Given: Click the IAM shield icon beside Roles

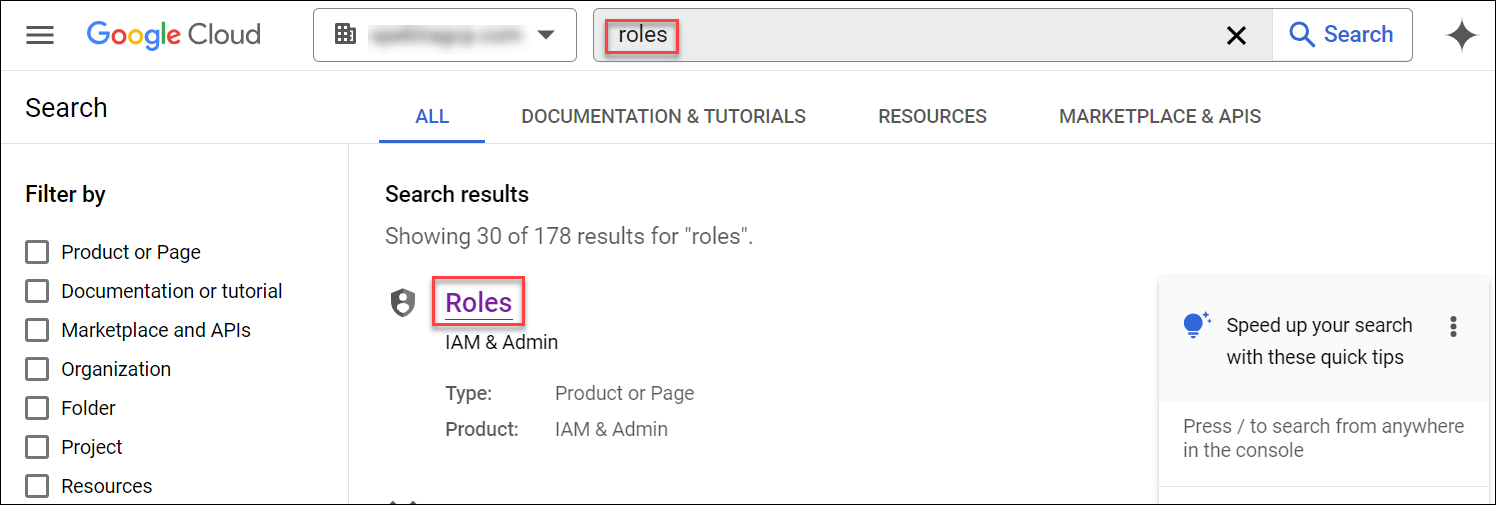Looking at the screenshot, I should (x=402, y=302).
